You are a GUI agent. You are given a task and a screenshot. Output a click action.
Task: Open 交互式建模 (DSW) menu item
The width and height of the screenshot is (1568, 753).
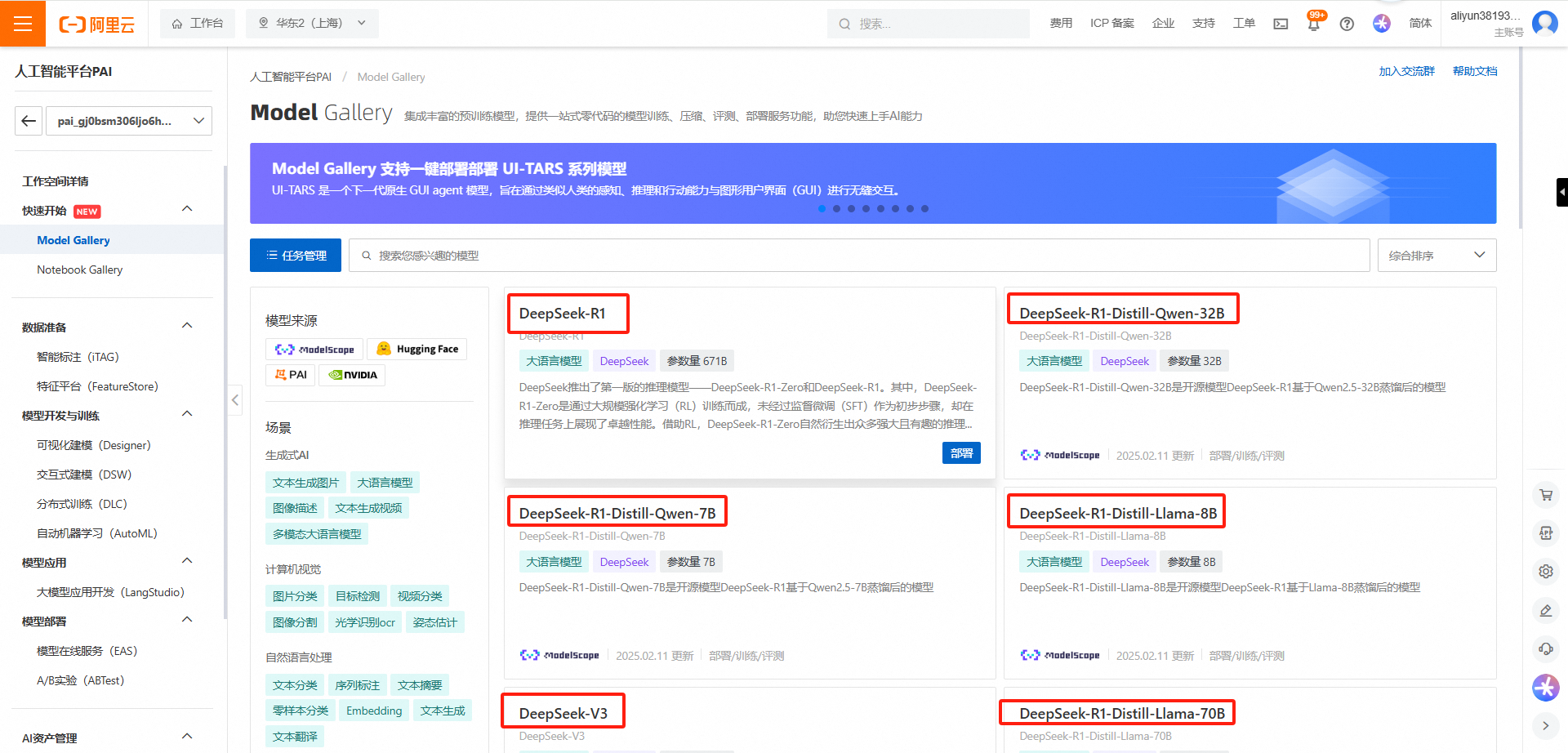click(84, 475)
